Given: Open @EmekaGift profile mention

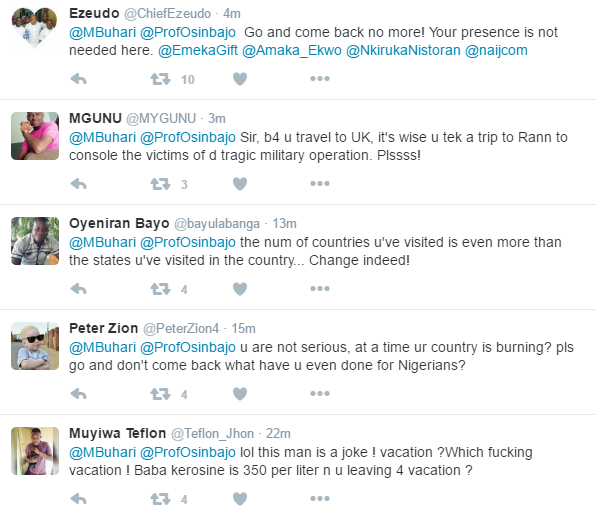Looking at the screenshot, I should [x=198, y=51].
